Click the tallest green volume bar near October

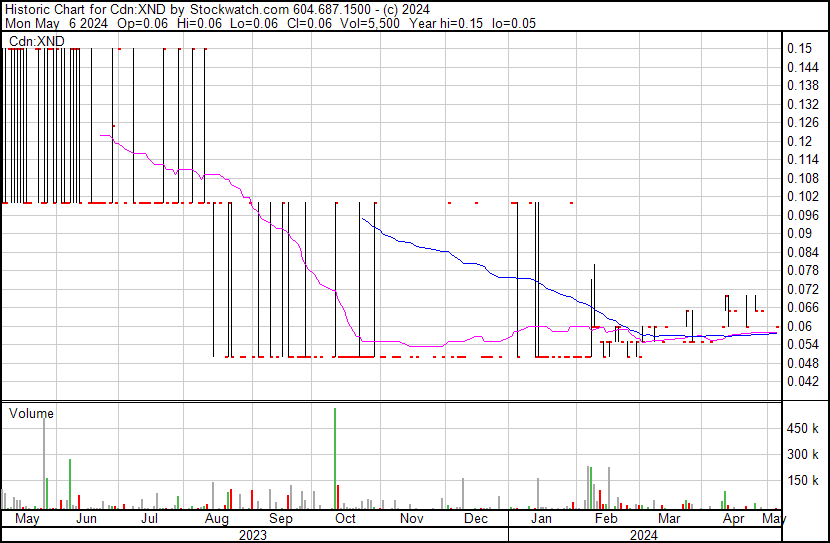[335, 458]
